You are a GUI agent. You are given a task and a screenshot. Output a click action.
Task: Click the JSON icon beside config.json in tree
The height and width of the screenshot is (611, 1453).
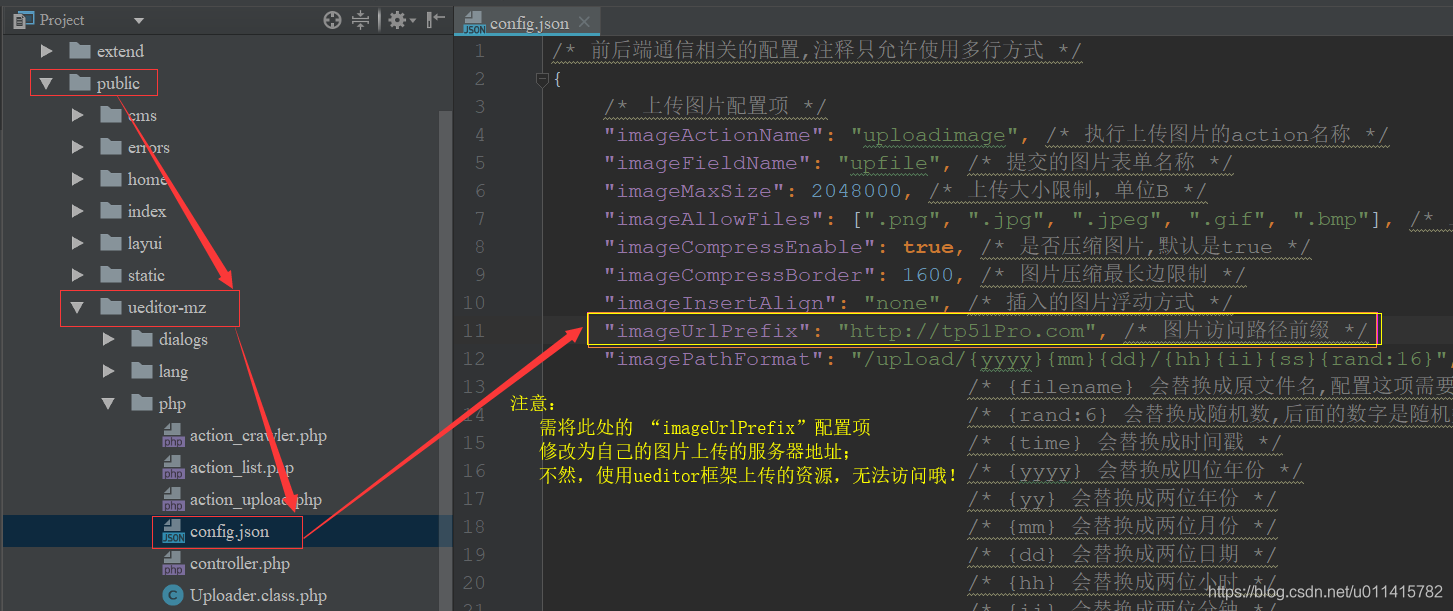click(171, 531)
